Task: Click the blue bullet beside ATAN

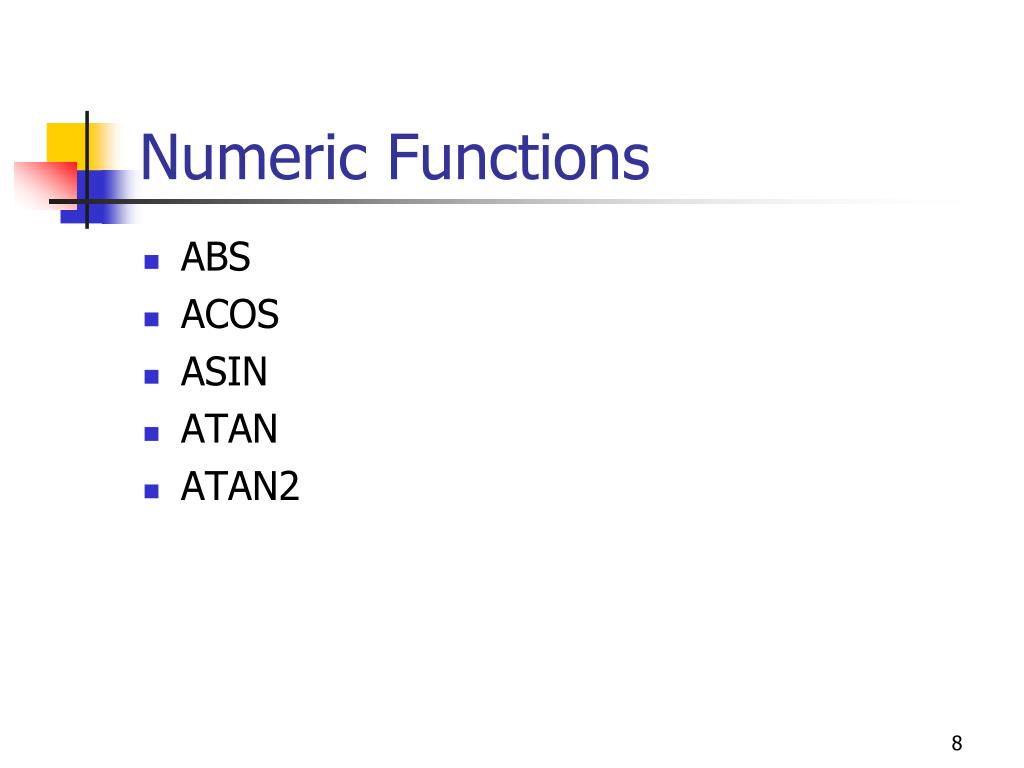Action: coord(152,434)
